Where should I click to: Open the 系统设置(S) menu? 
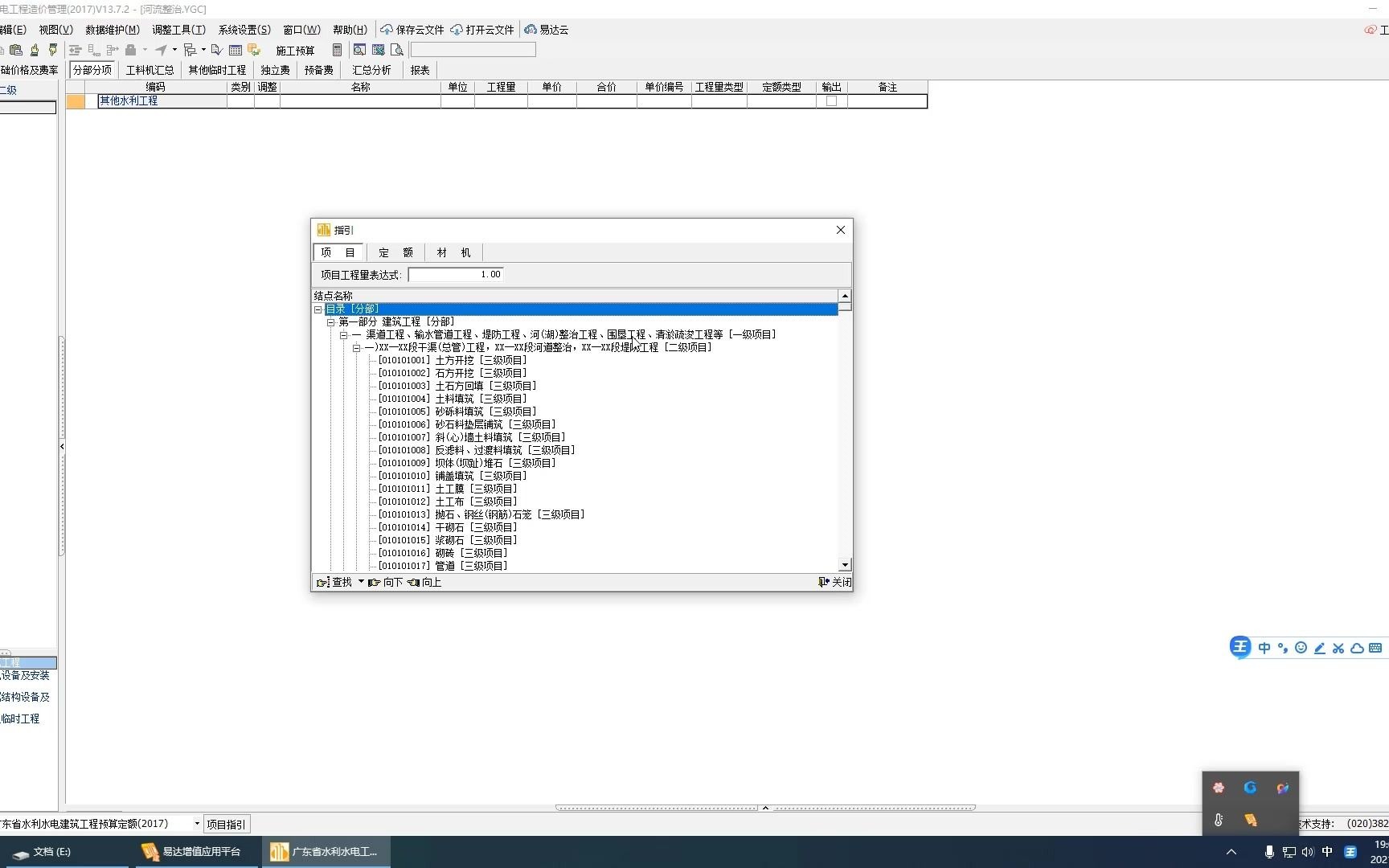tap(244, 30)
